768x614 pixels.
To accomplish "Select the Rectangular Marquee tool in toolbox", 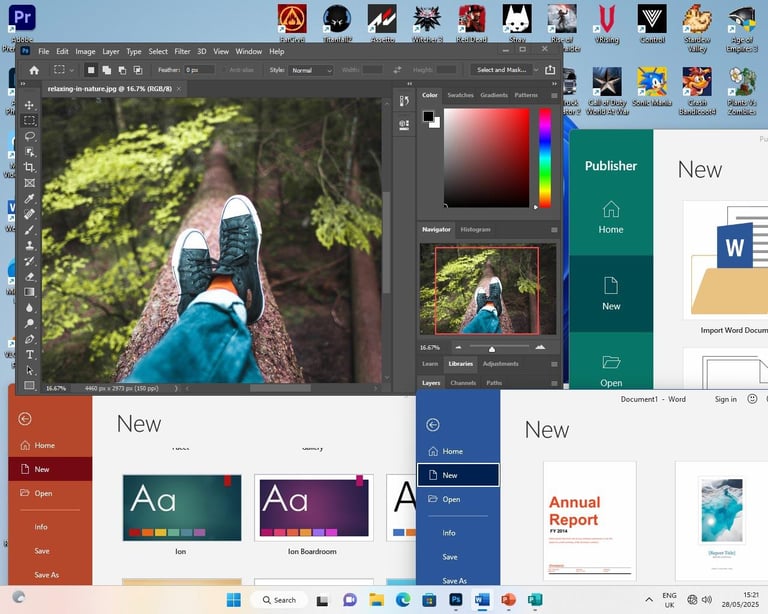I will (29, 120).
